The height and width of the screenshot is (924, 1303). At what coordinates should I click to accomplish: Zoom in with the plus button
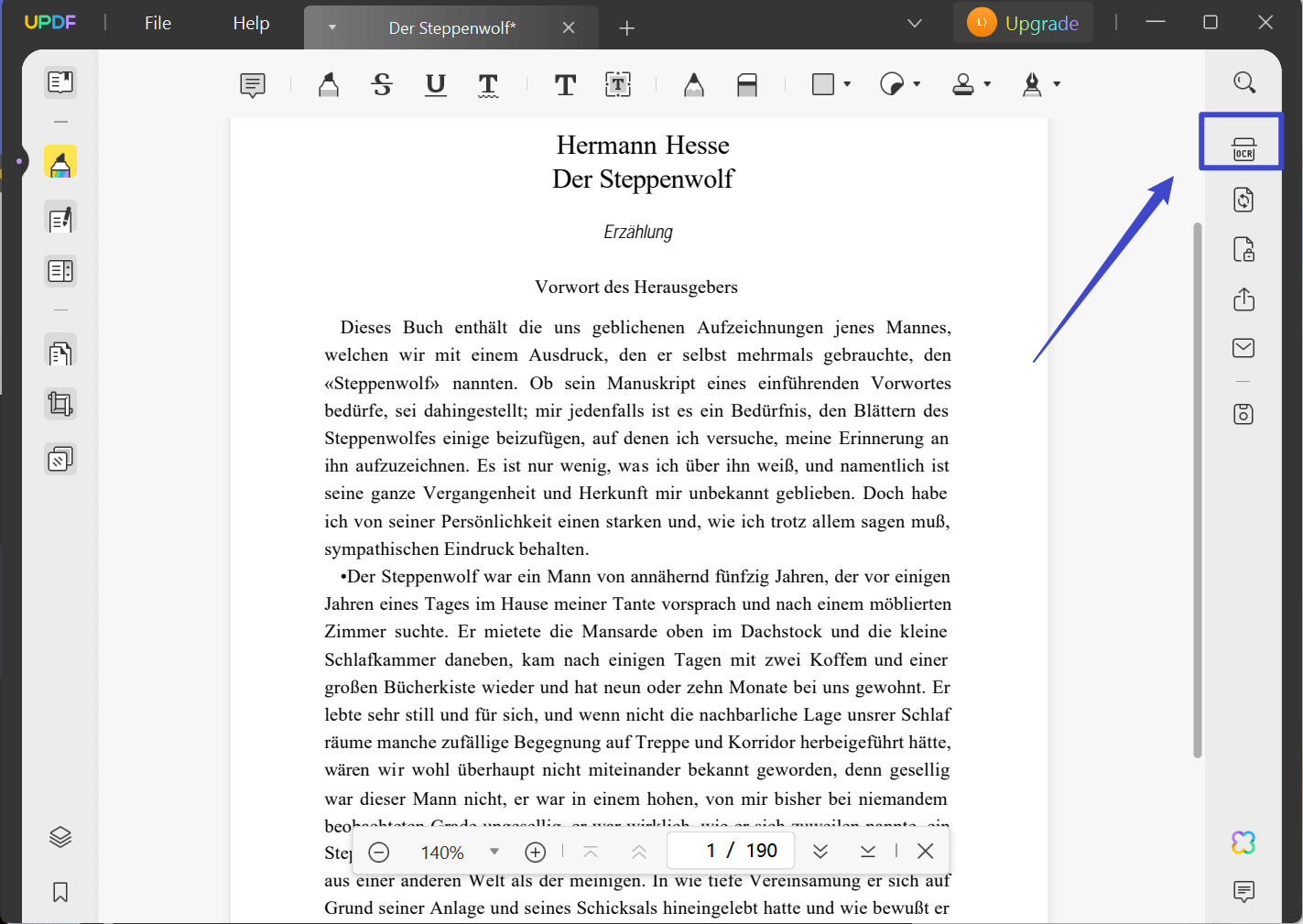(x=536, y=852)
